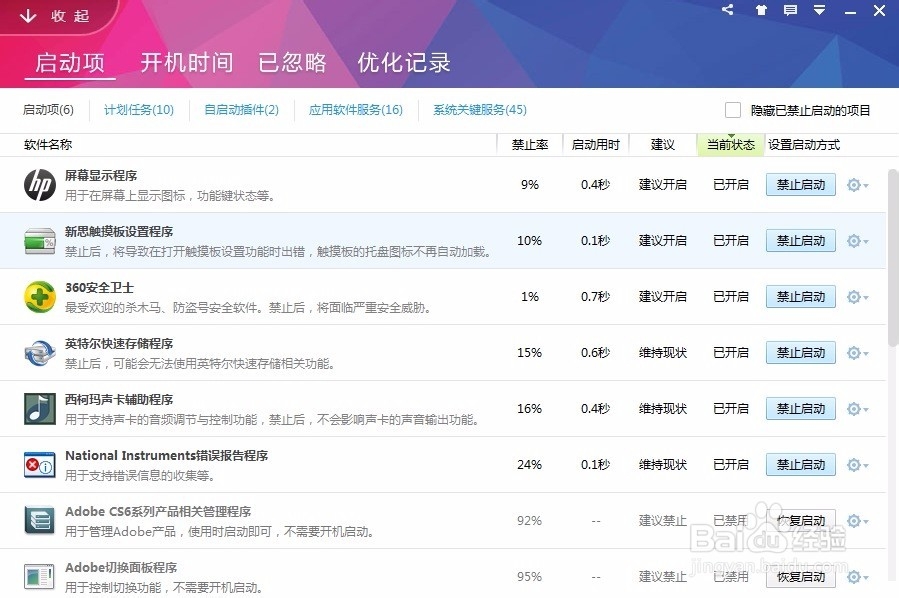Click 92% 禁止率 value for Adobe CS6

tap(529, 521)
